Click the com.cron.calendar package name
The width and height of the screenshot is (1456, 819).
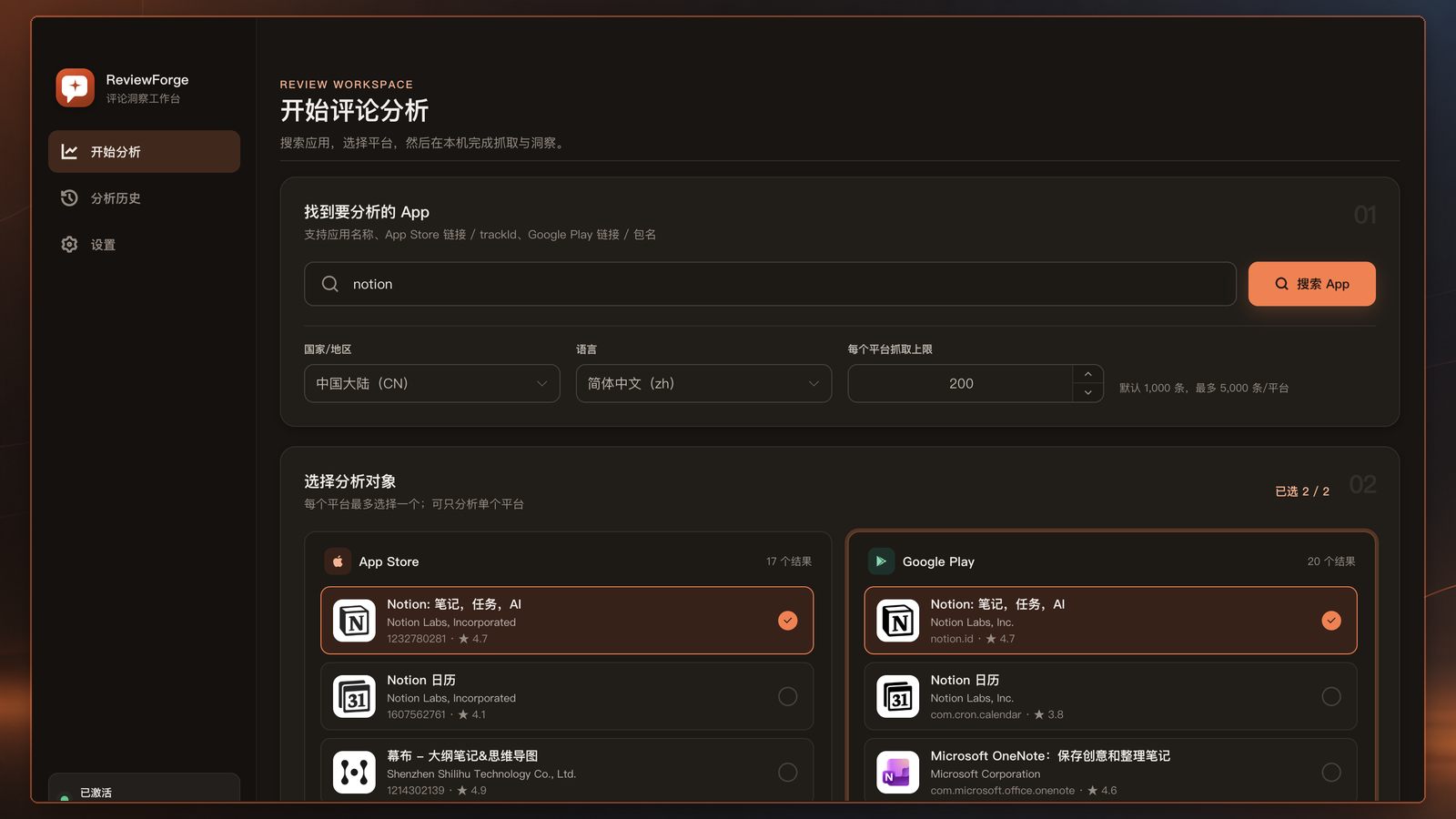(976, 714)
